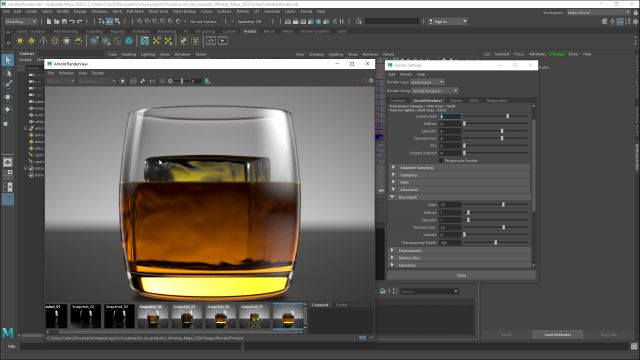Image resolution: width=640 pixels, height=360 pixels.
Task: Open Arnold RenderView from the shelf eye icon
Action: 211,41
